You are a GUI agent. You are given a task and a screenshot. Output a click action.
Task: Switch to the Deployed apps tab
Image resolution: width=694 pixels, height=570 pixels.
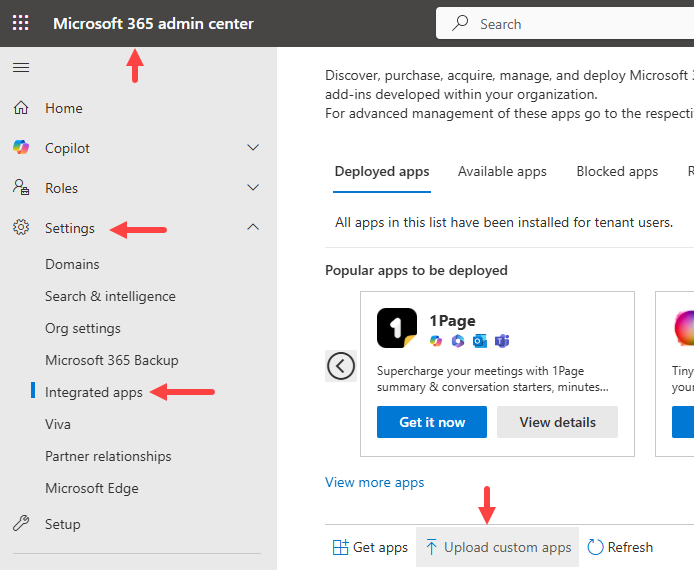(382, 172)
